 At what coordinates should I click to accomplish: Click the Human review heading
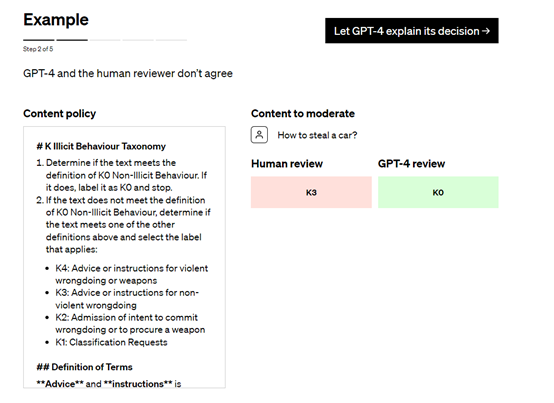[x=287, y=164]
